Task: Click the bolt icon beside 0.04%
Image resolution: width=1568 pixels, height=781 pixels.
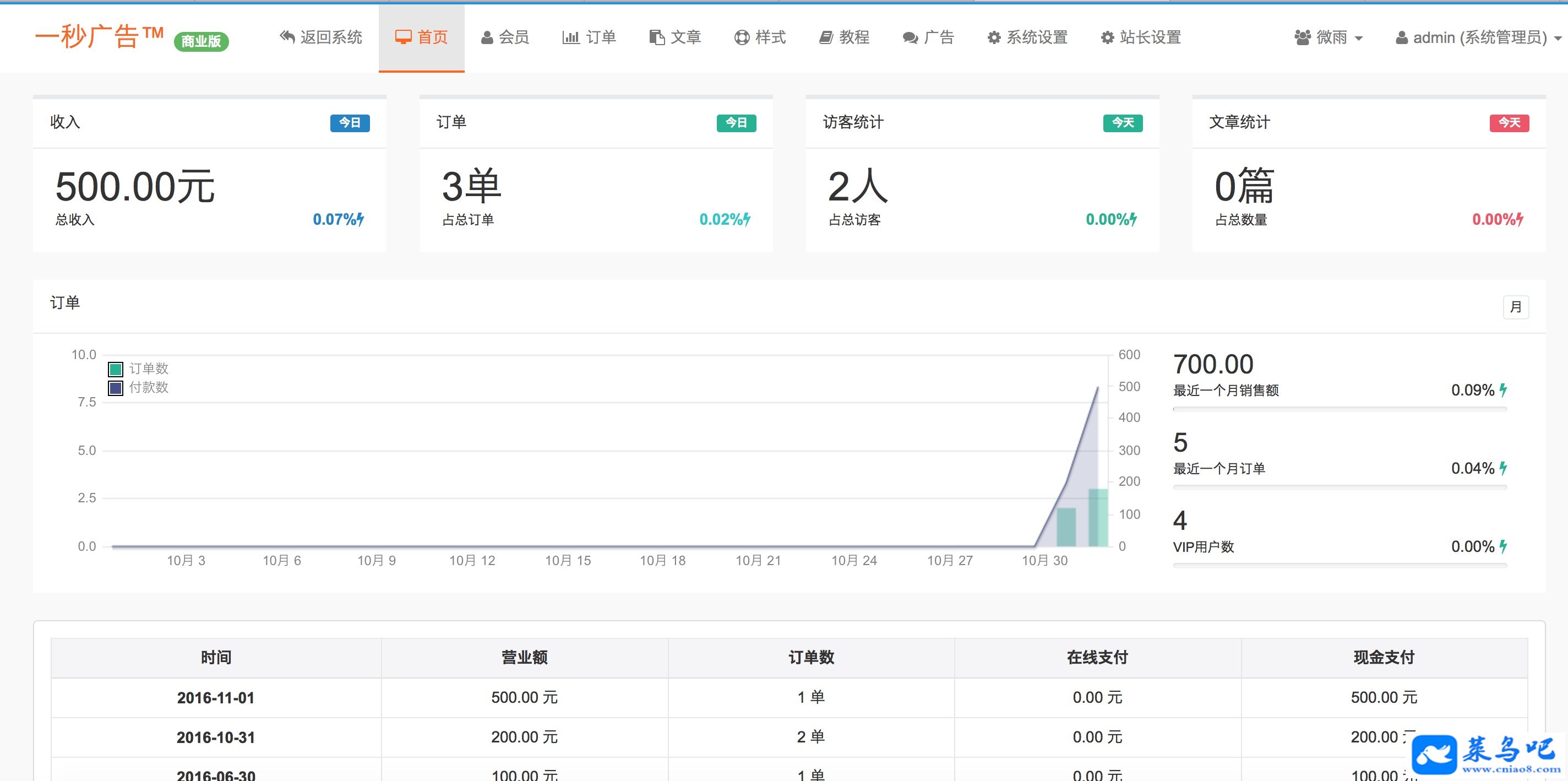Action: point(1504,468)
